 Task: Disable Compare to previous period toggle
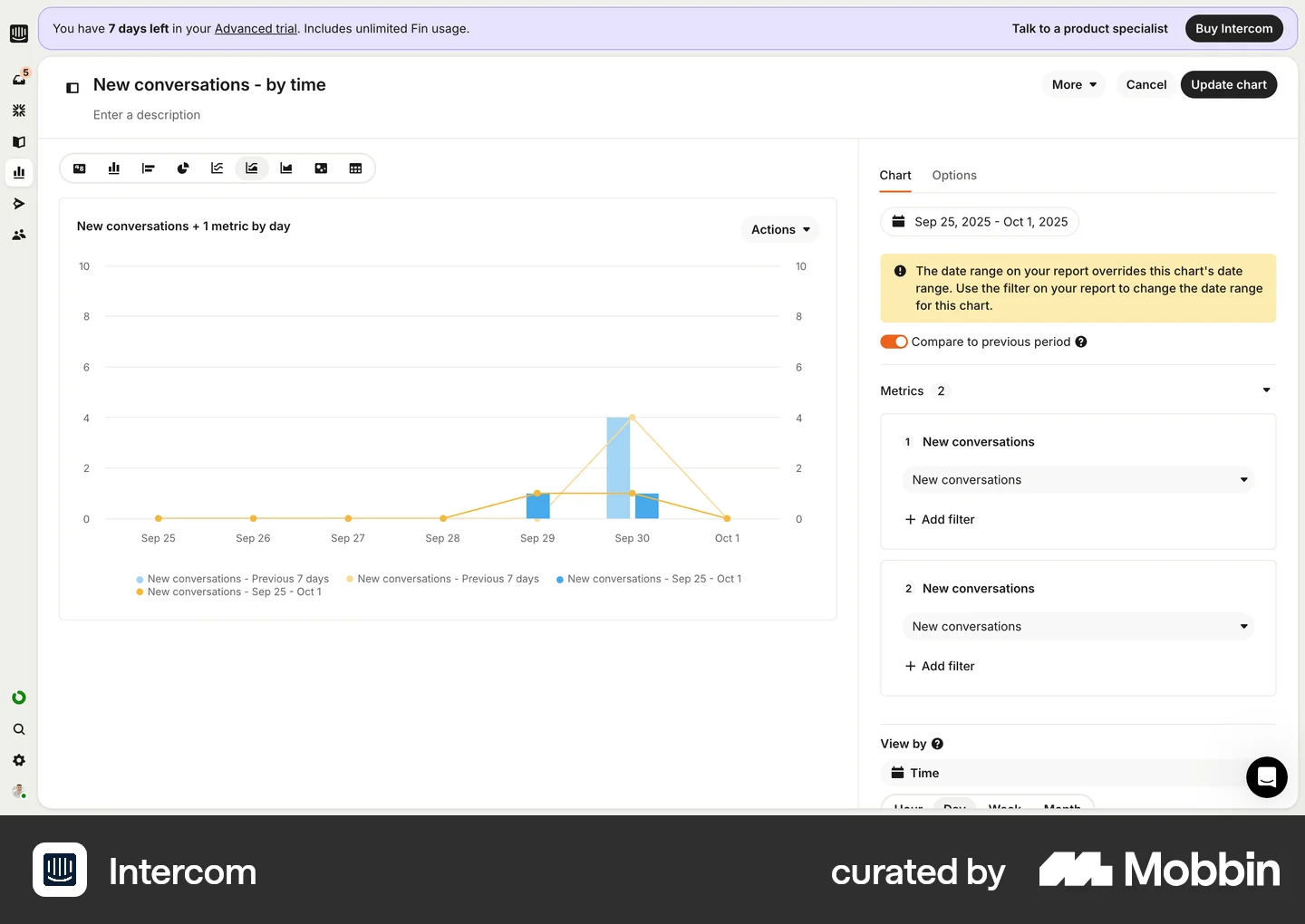894,342
